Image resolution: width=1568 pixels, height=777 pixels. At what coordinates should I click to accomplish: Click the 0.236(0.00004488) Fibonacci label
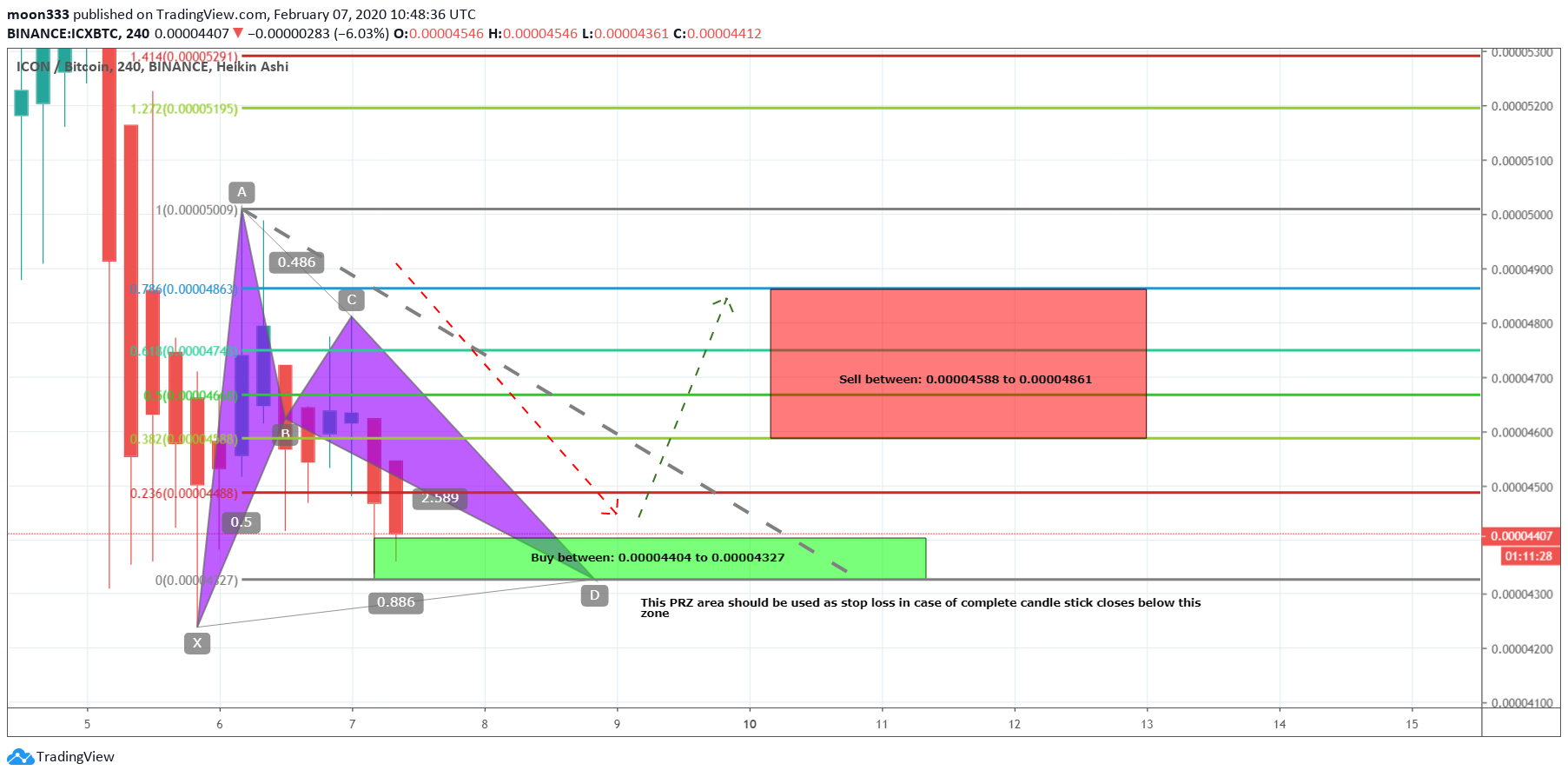point(183,494)
